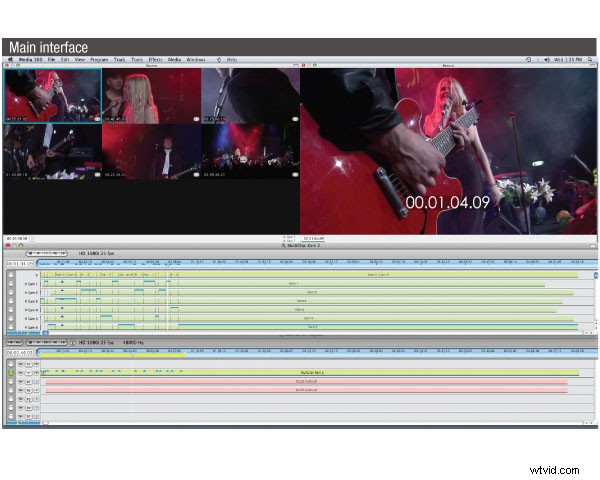Toggle the Cam 3 track circle
This screenshot has height=480, width=600.
pyautogui.click(x=11, y=301)
